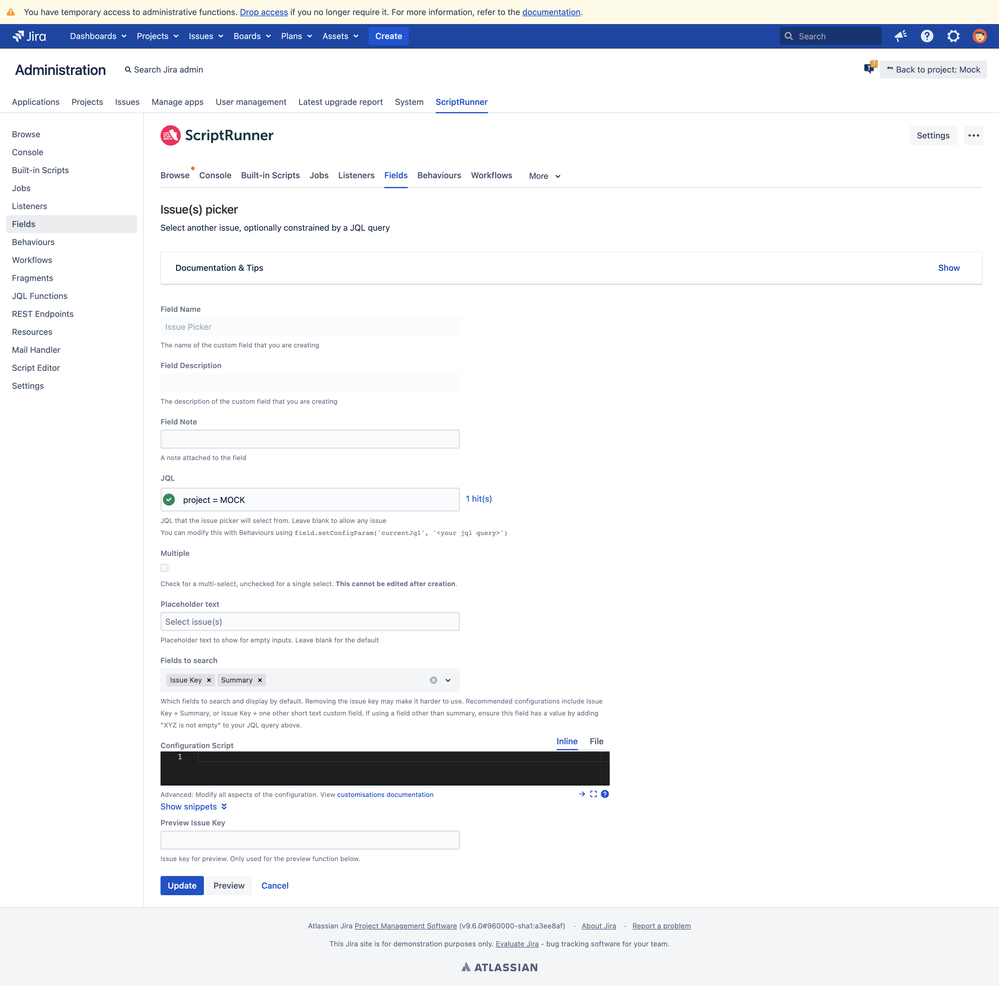The height and width of the screenshot is (986, 999).
Task: Click Back to project: Mock button
Action: point(933,69)
